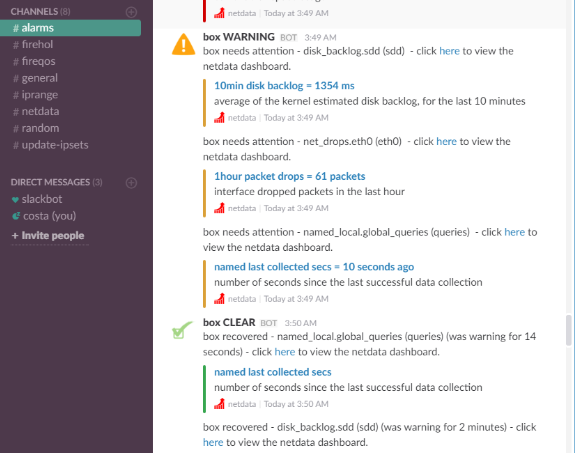This screenshot has height=453, width=575.
Task: Click the BOT badge next to box WARNING
Action: tap(289, 38)
